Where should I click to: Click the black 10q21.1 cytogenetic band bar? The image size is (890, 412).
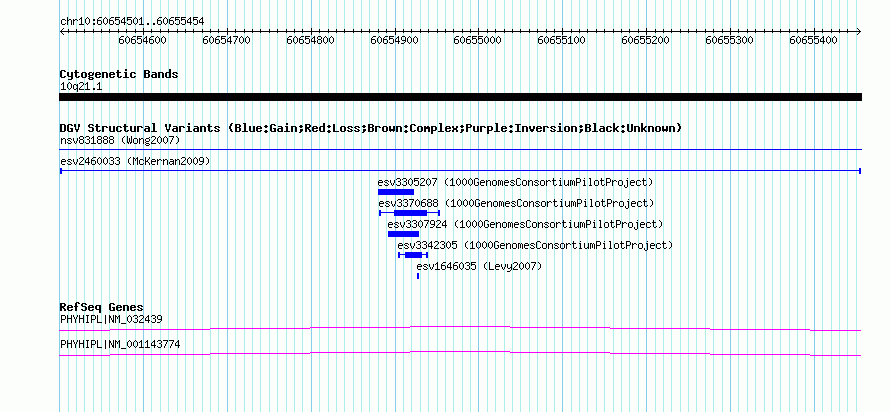click(460, 97)
